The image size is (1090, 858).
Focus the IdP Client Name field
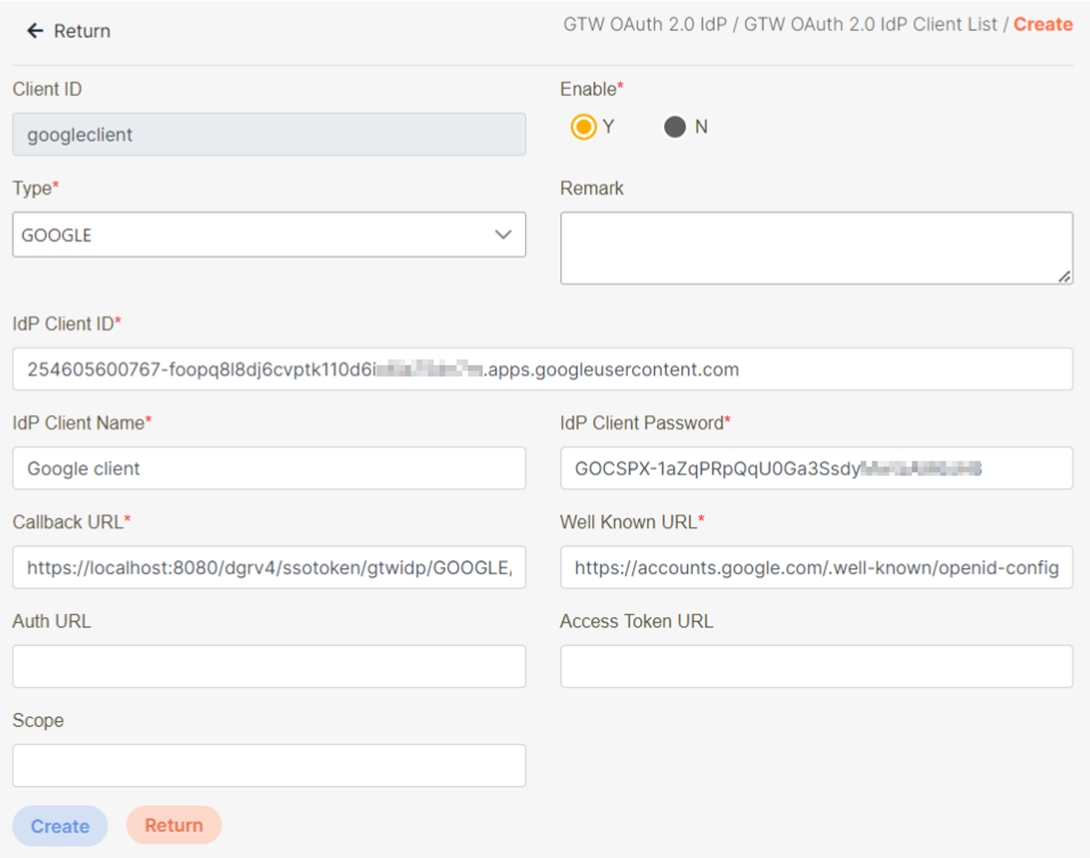[268, 469]
